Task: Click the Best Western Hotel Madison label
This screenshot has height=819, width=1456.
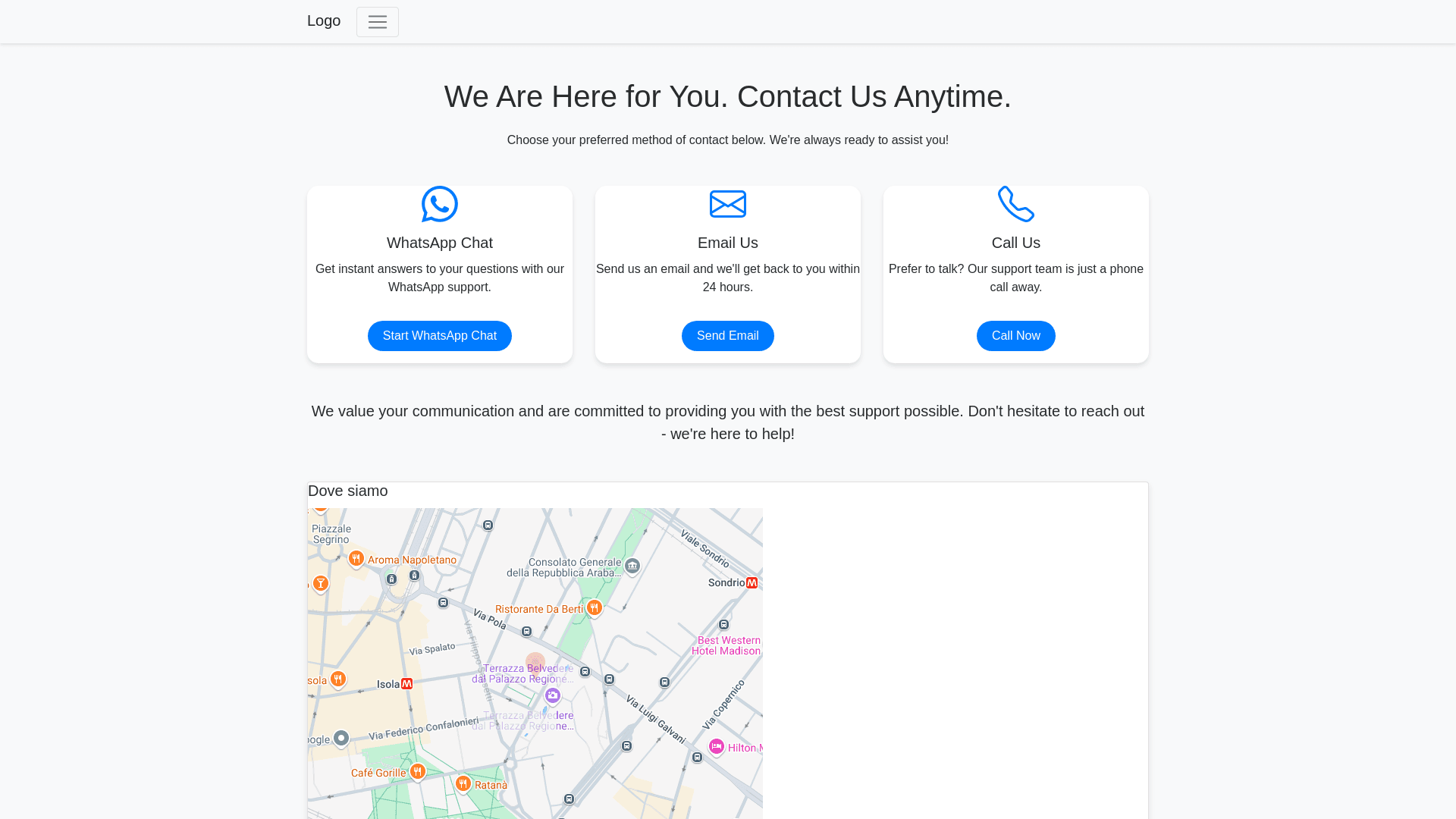Action: pos(728,645)
